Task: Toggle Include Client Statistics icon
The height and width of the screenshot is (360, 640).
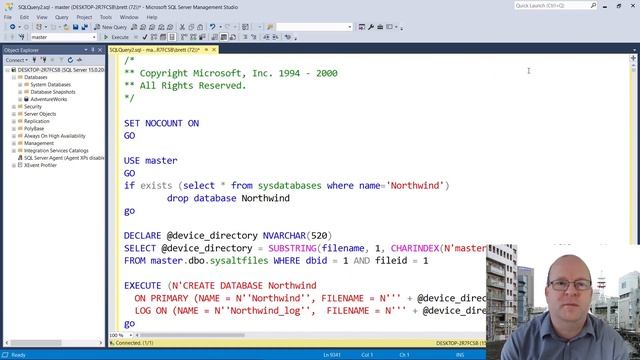Action: pyautogui.click(x=202, y=37)
